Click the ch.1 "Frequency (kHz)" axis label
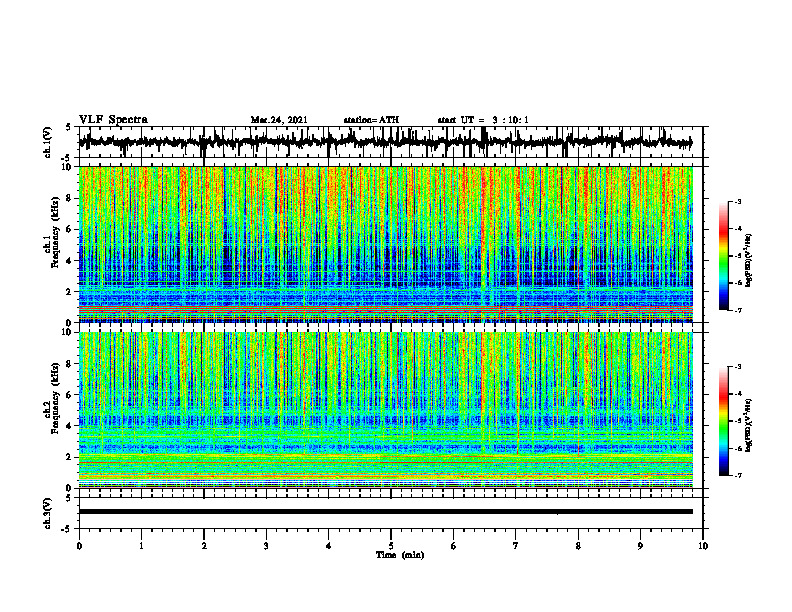Viewport: 792px width, 612px height. coord(55,230)
